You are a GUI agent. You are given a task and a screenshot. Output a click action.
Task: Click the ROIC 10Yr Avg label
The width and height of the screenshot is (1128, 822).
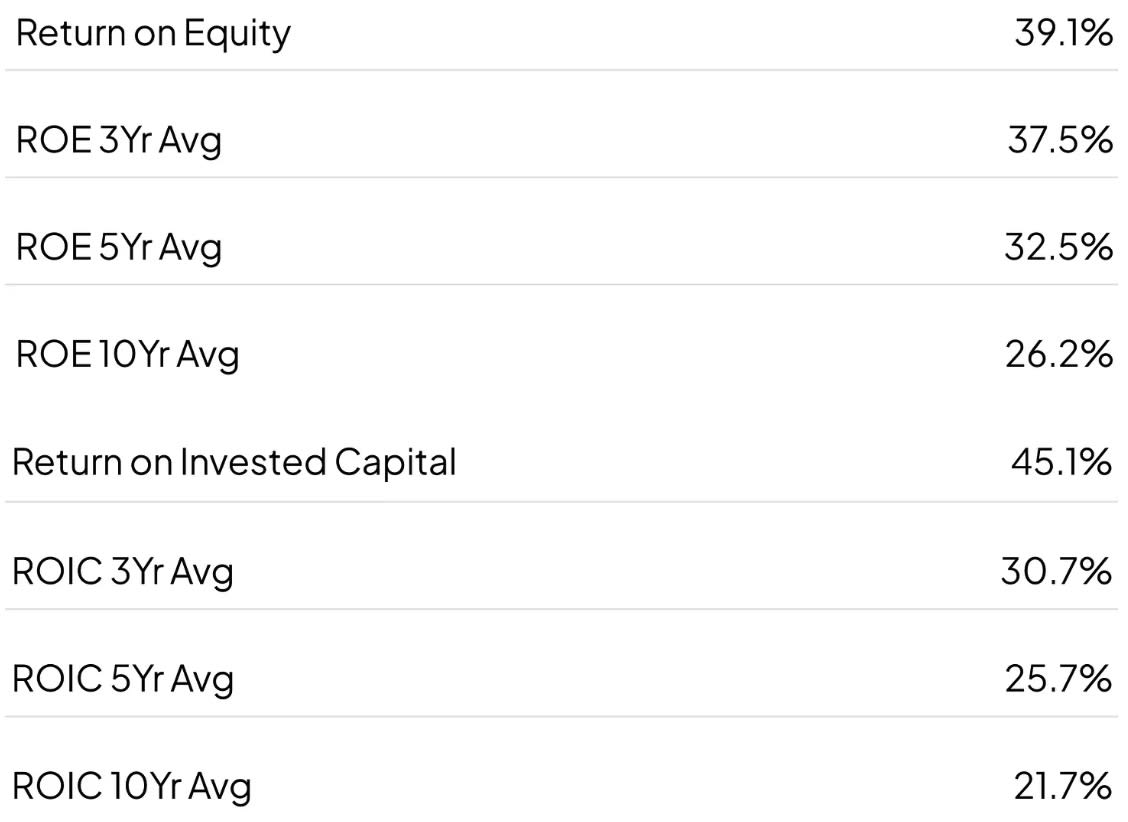tap(131, 786)
